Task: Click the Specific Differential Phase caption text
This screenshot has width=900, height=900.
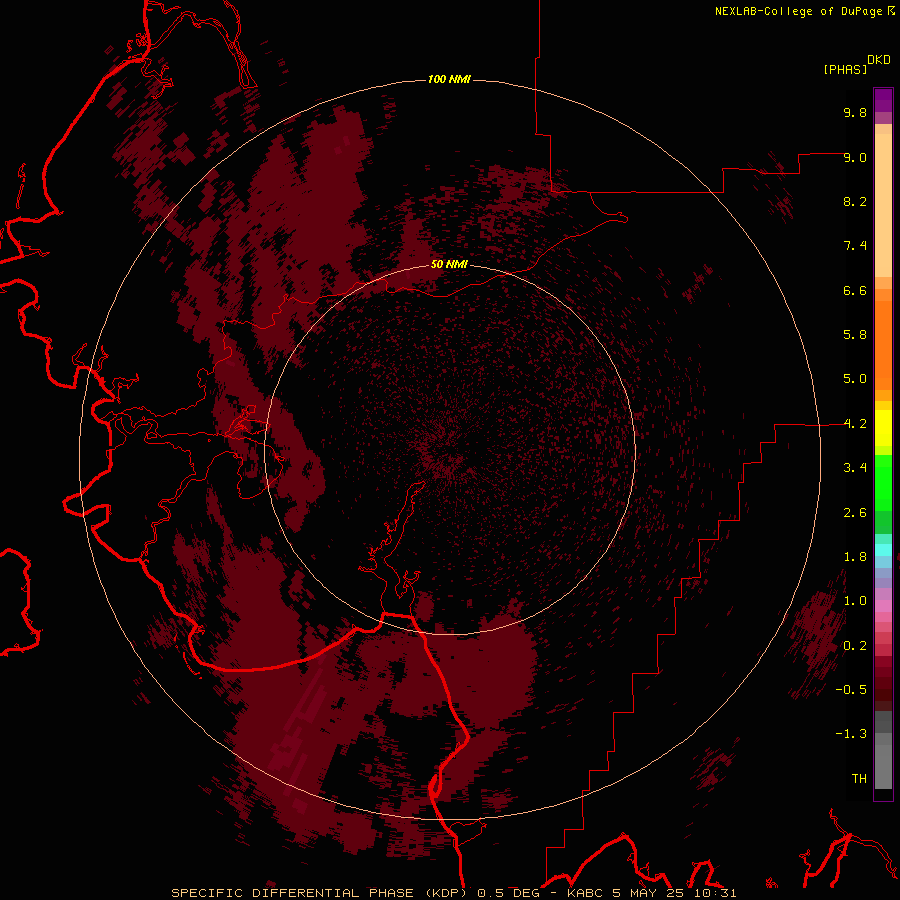Action: (x=454, y=893)
